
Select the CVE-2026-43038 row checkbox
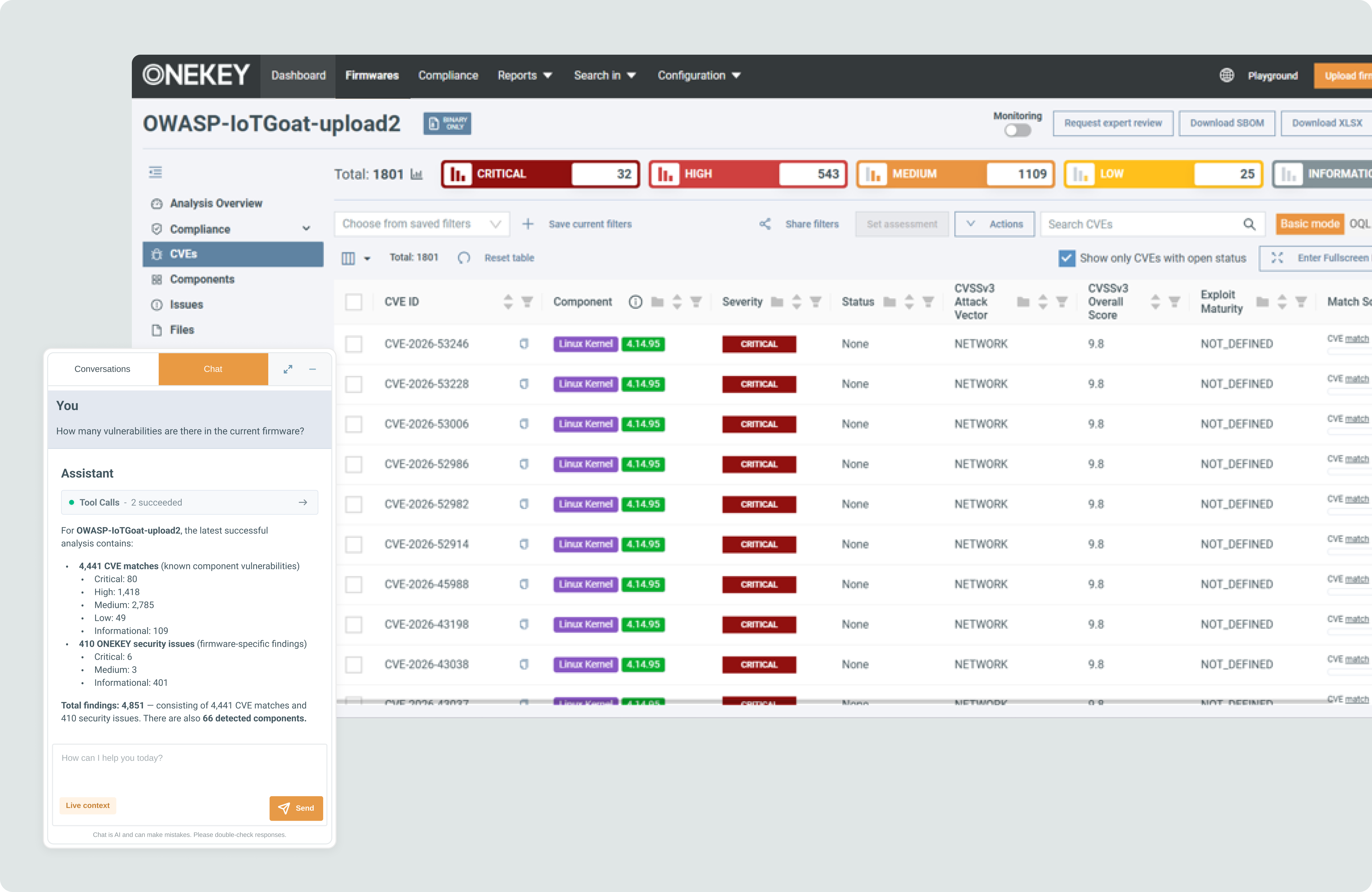point(353,665)
